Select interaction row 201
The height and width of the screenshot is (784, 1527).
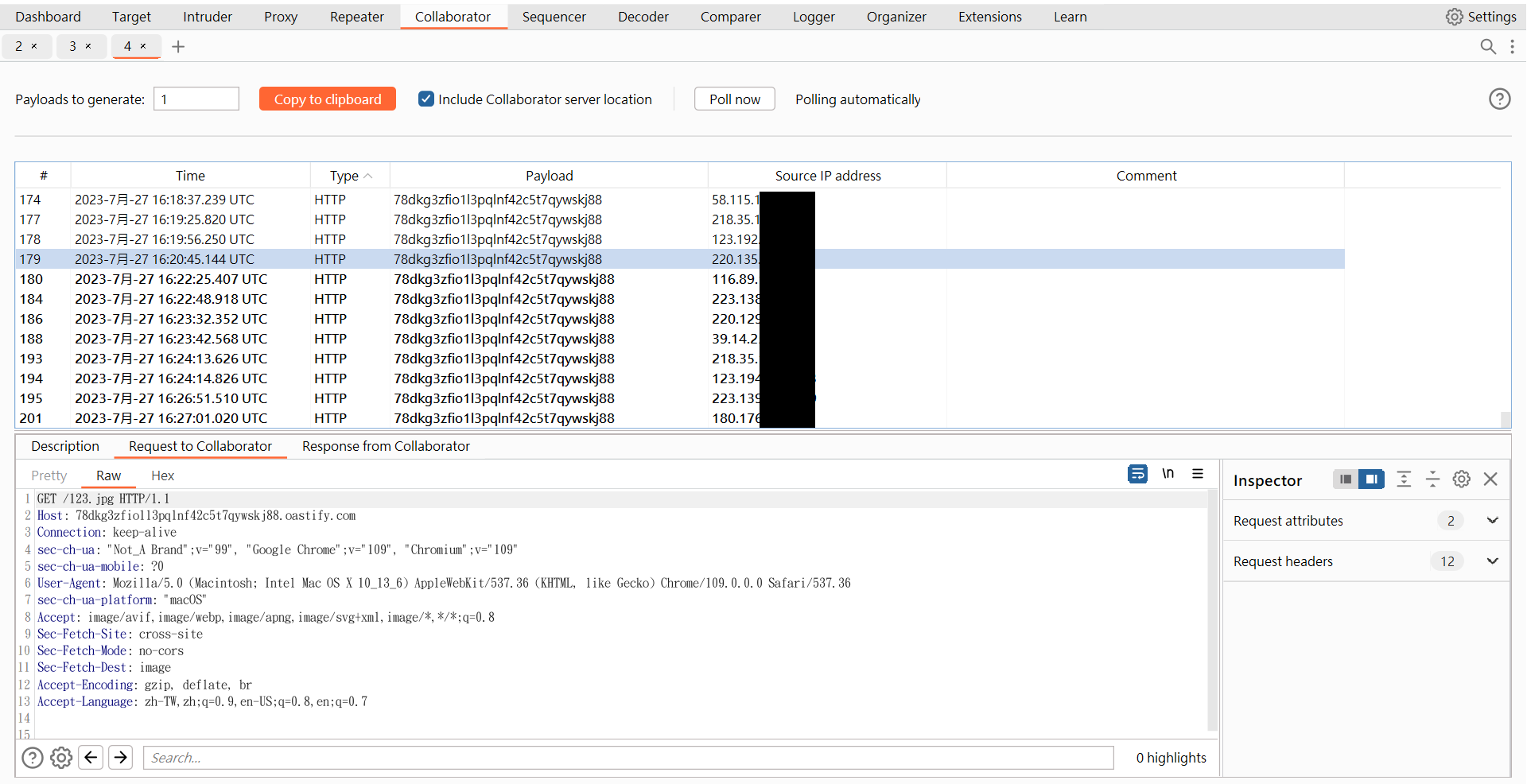680,418
